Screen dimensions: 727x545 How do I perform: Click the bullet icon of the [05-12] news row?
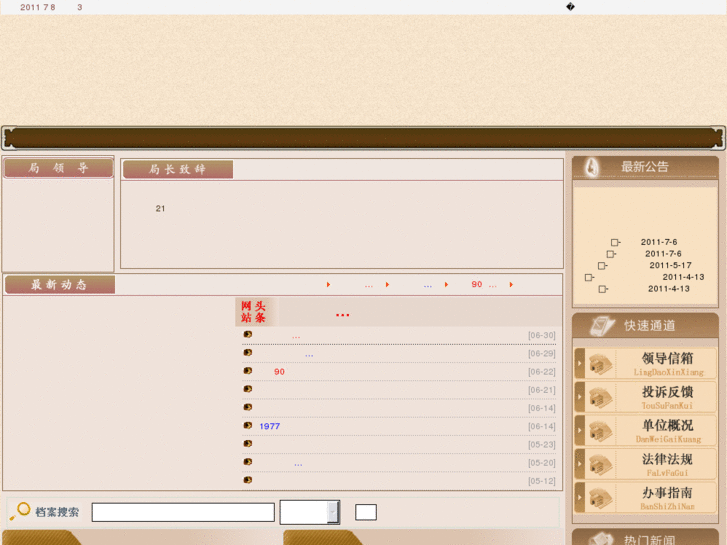point(248,480)
